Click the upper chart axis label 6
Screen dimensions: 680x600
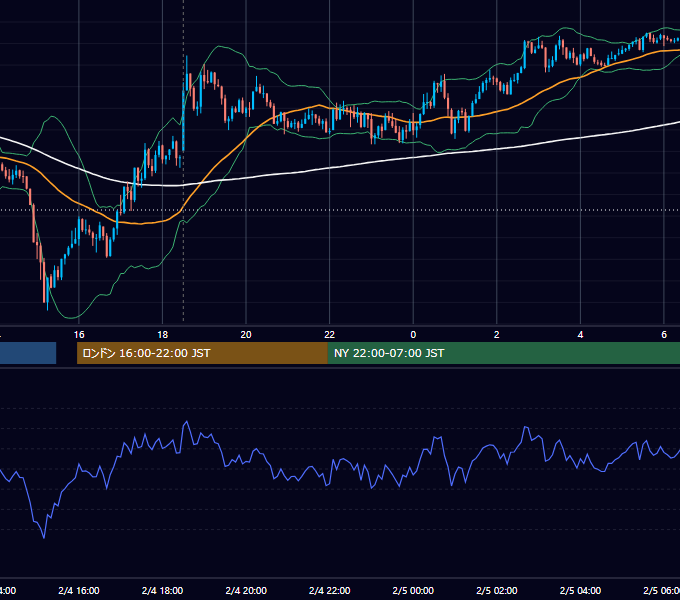664,334
